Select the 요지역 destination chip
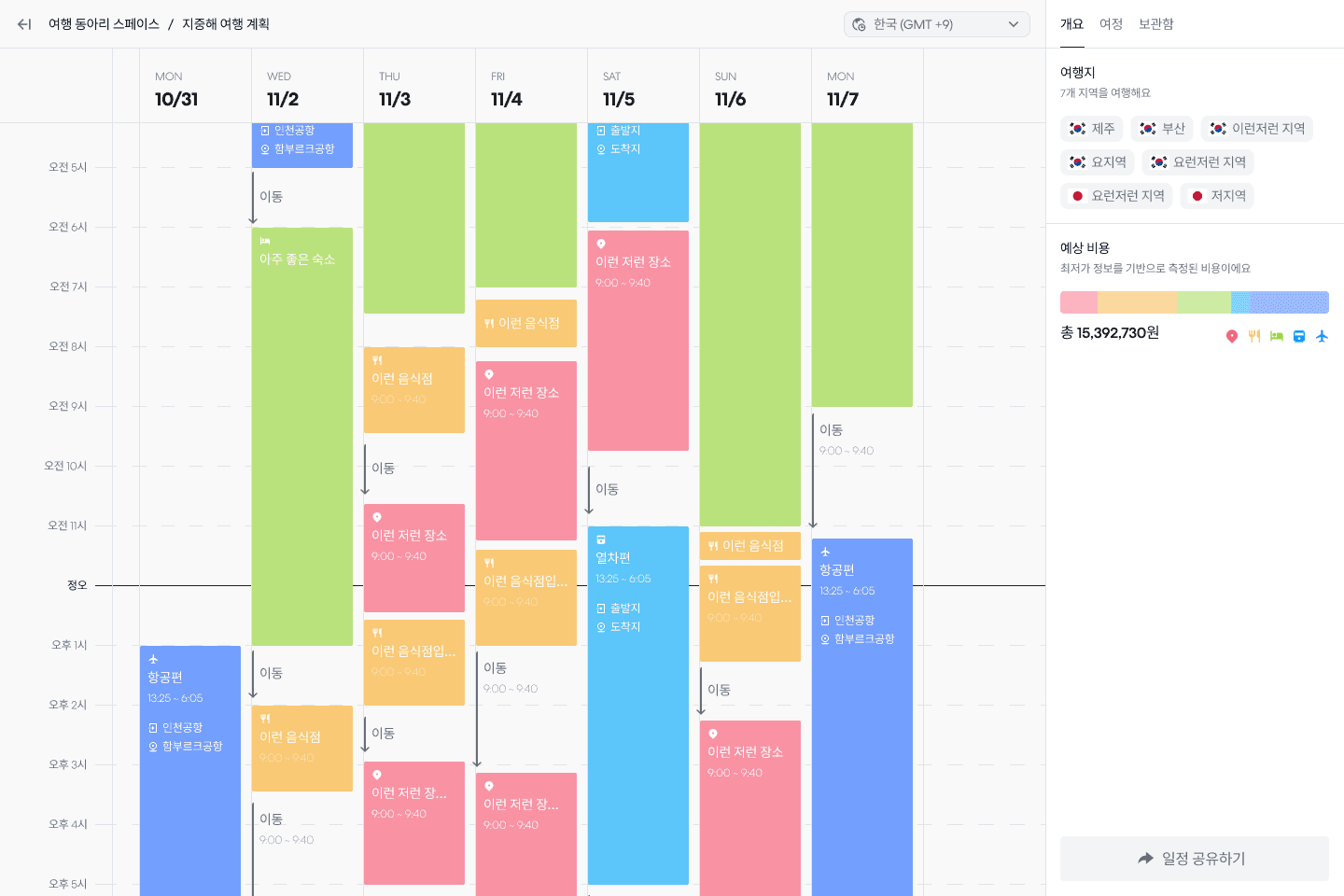The height and width of the screenshot is (896, 1344). pos(1098,162)
